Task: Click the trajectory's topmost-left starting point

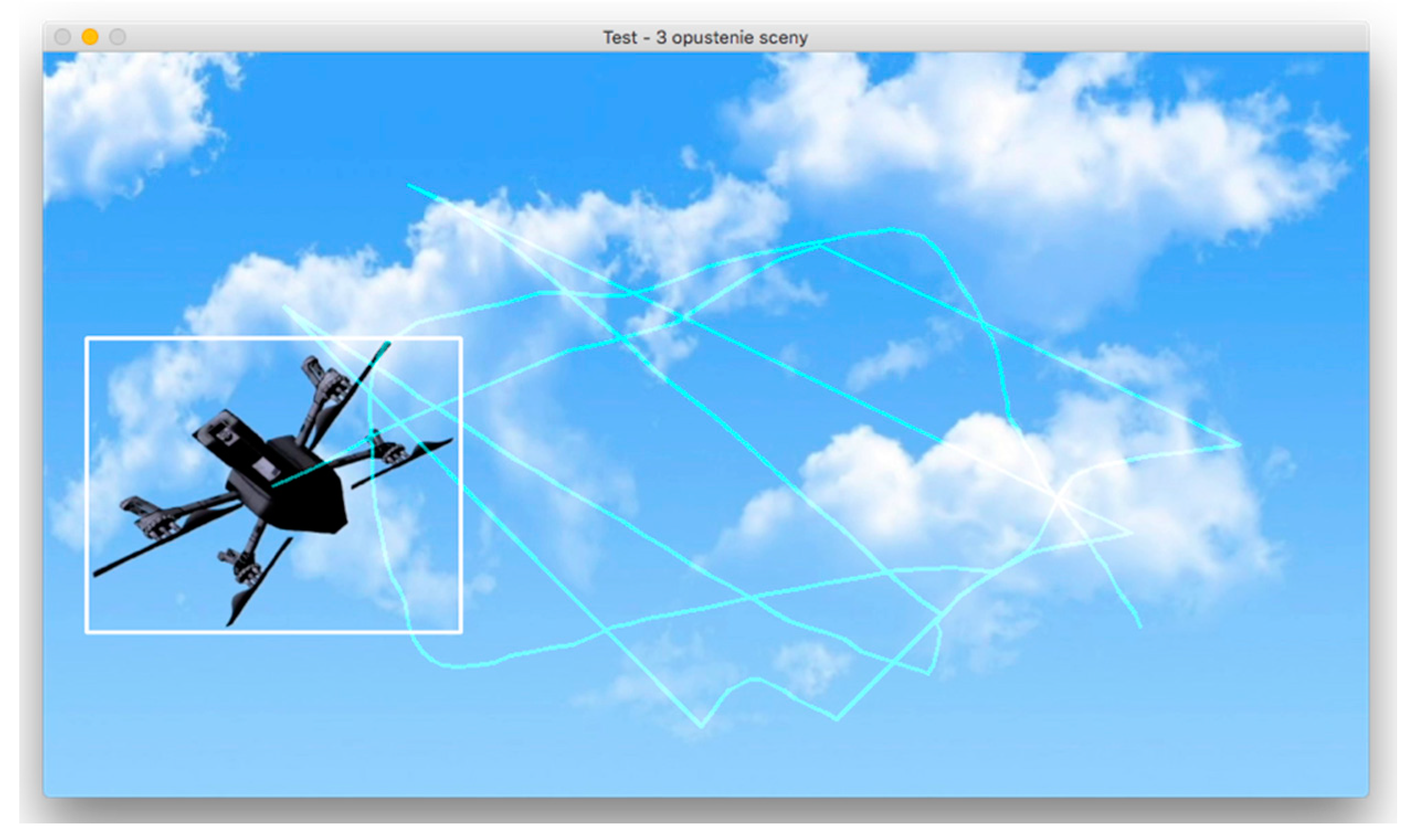Action: [409, 185]
